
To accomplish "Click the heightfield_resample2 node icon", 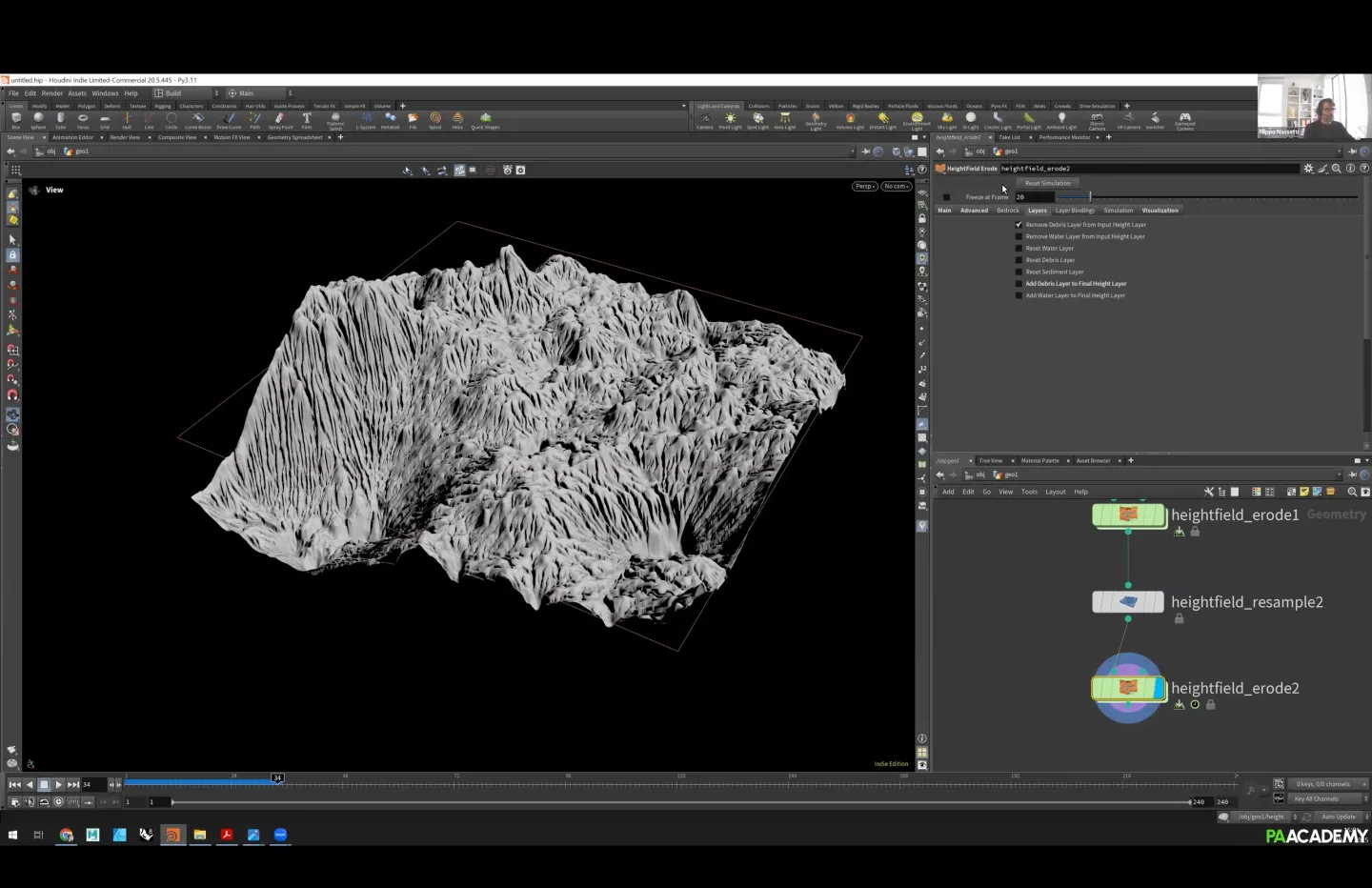I will (x=1128, y=602).
